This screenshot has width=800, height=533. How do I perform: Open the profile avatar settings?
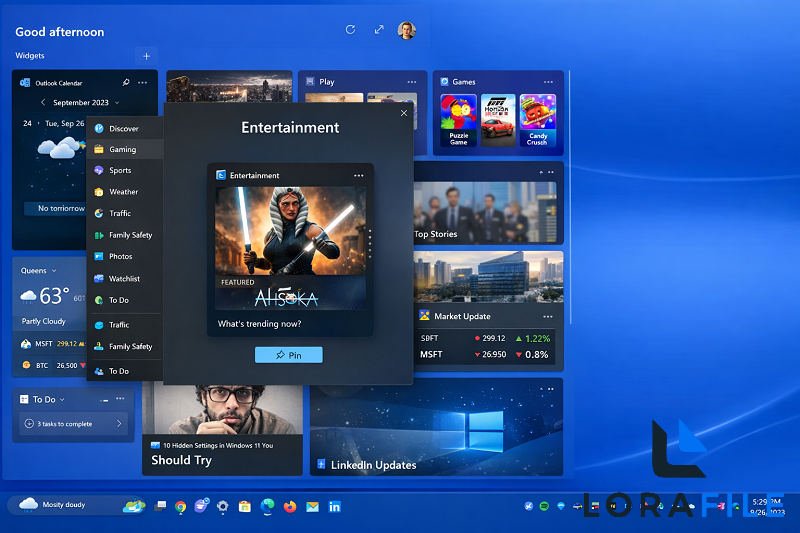point(407,31)
